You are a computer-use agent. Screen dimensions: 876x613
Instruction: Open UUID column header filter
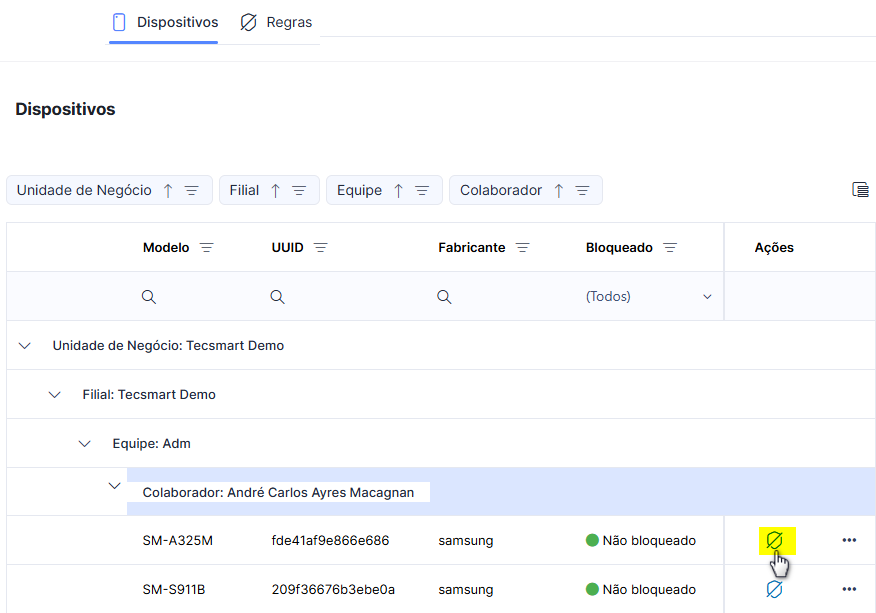(x=321, y=248)
